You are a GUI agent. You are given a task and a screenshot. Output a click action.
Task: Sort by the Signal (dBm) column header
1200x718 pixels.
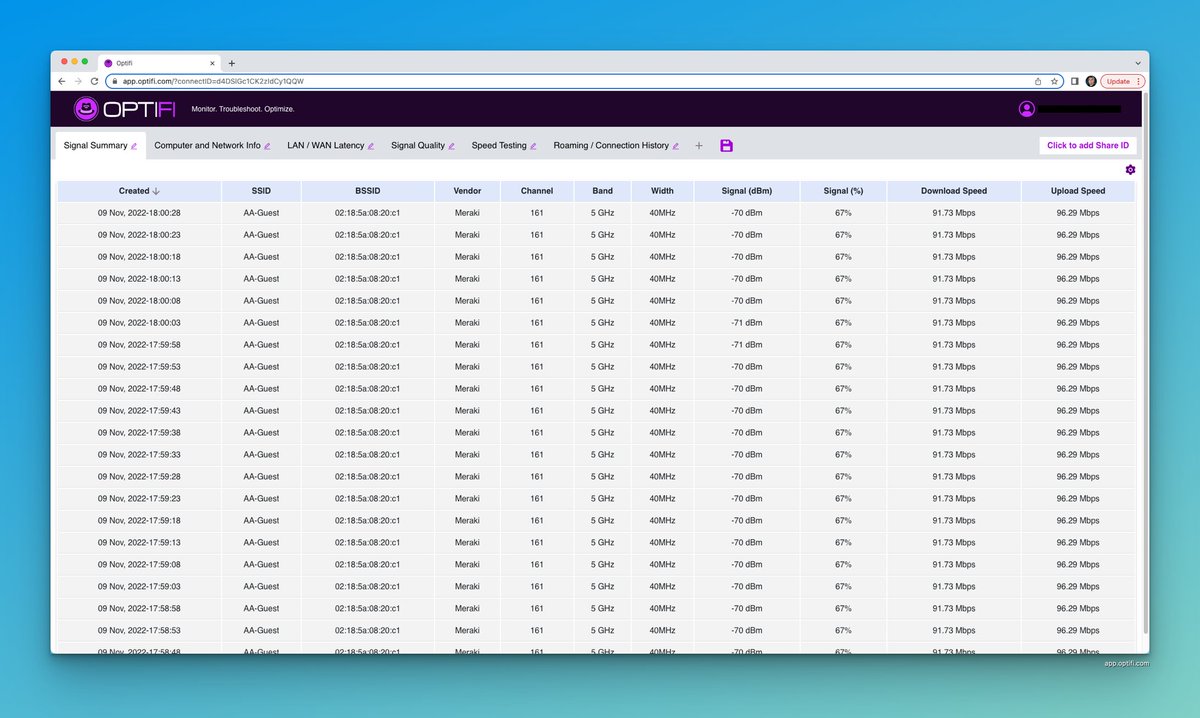[746, 191]
